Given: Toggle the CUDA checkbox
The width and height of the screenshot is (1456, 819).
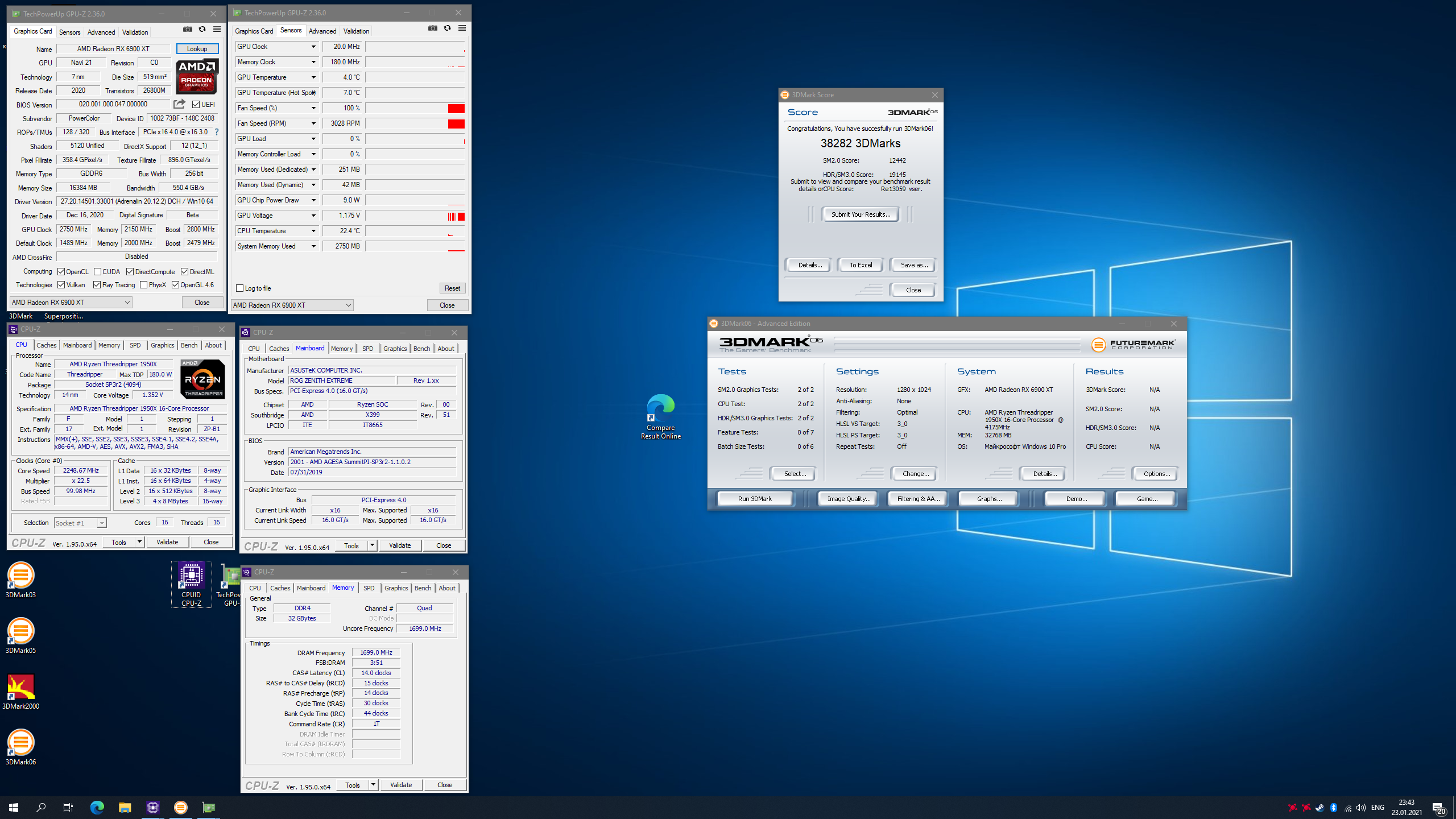Looking at the screenshot, I should tap(97, 272).
